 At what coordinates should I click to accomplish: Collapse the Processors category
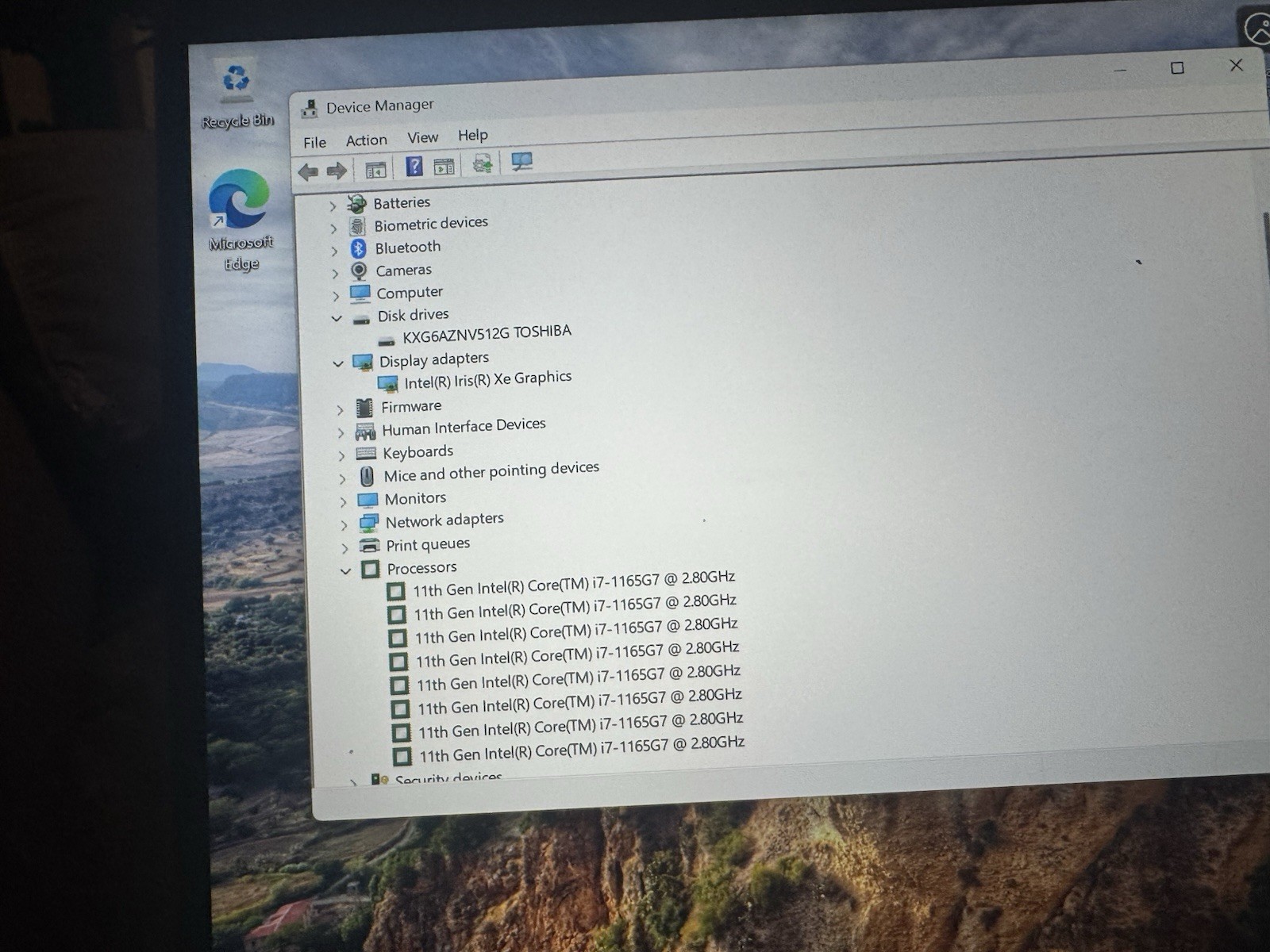[x=345, y=570]
